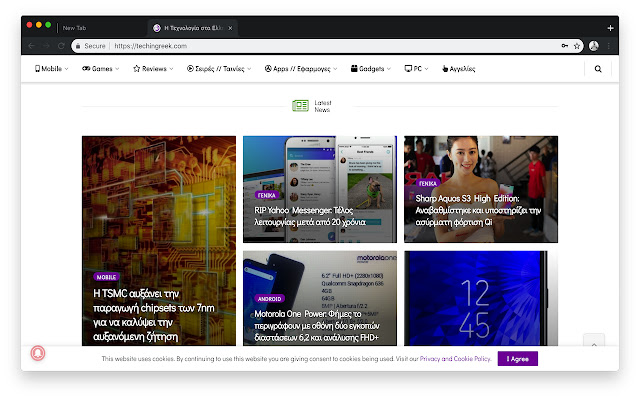Click the saved password key icon
Image resolution: width=640 pixels, height=400 pixels.
[564, 46]
